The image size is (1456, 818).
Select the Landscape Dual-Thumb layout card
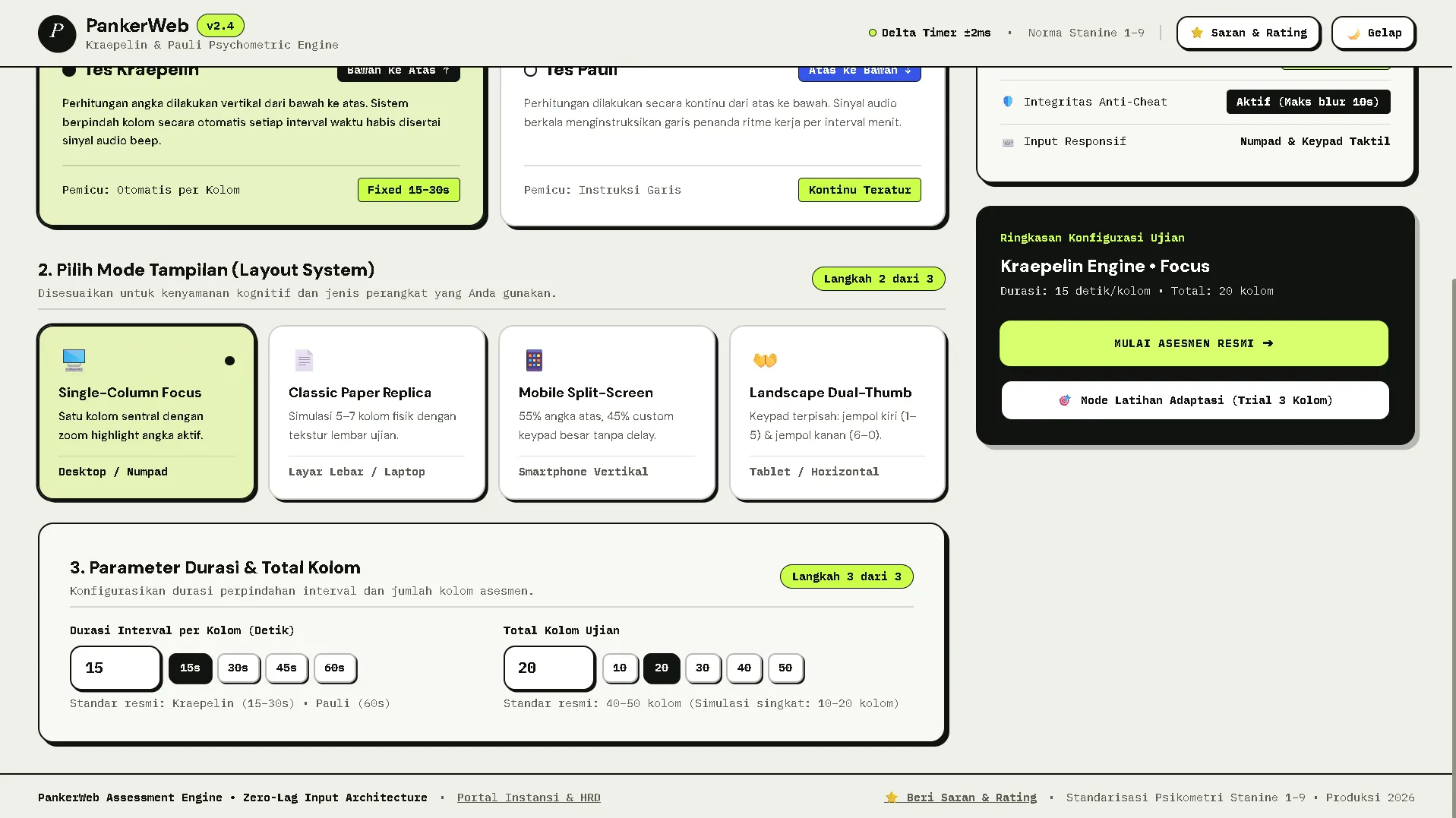pos(838,412)
